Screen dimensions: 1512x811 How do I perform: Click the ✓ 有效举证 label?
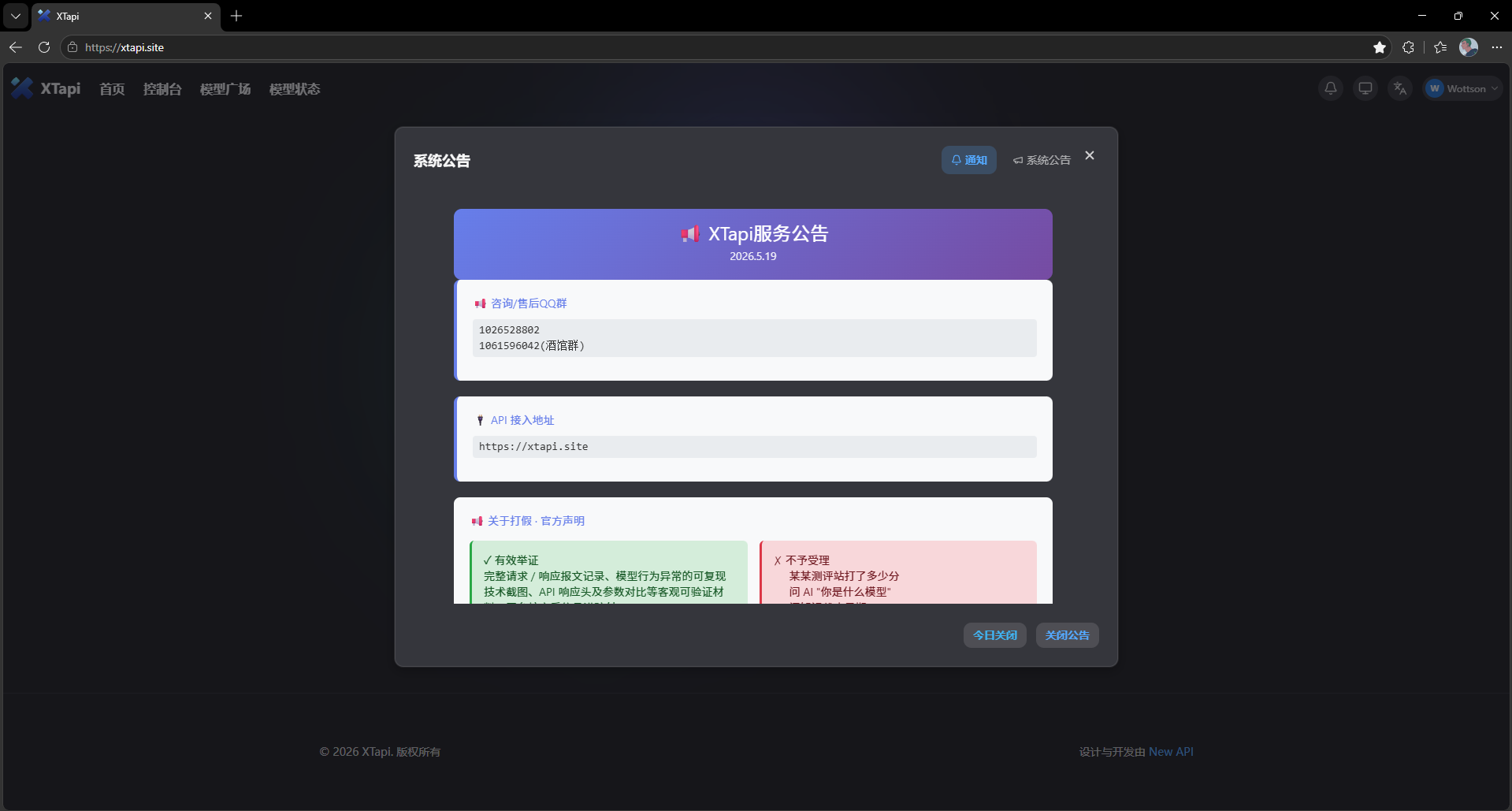(x=511, y=560)
